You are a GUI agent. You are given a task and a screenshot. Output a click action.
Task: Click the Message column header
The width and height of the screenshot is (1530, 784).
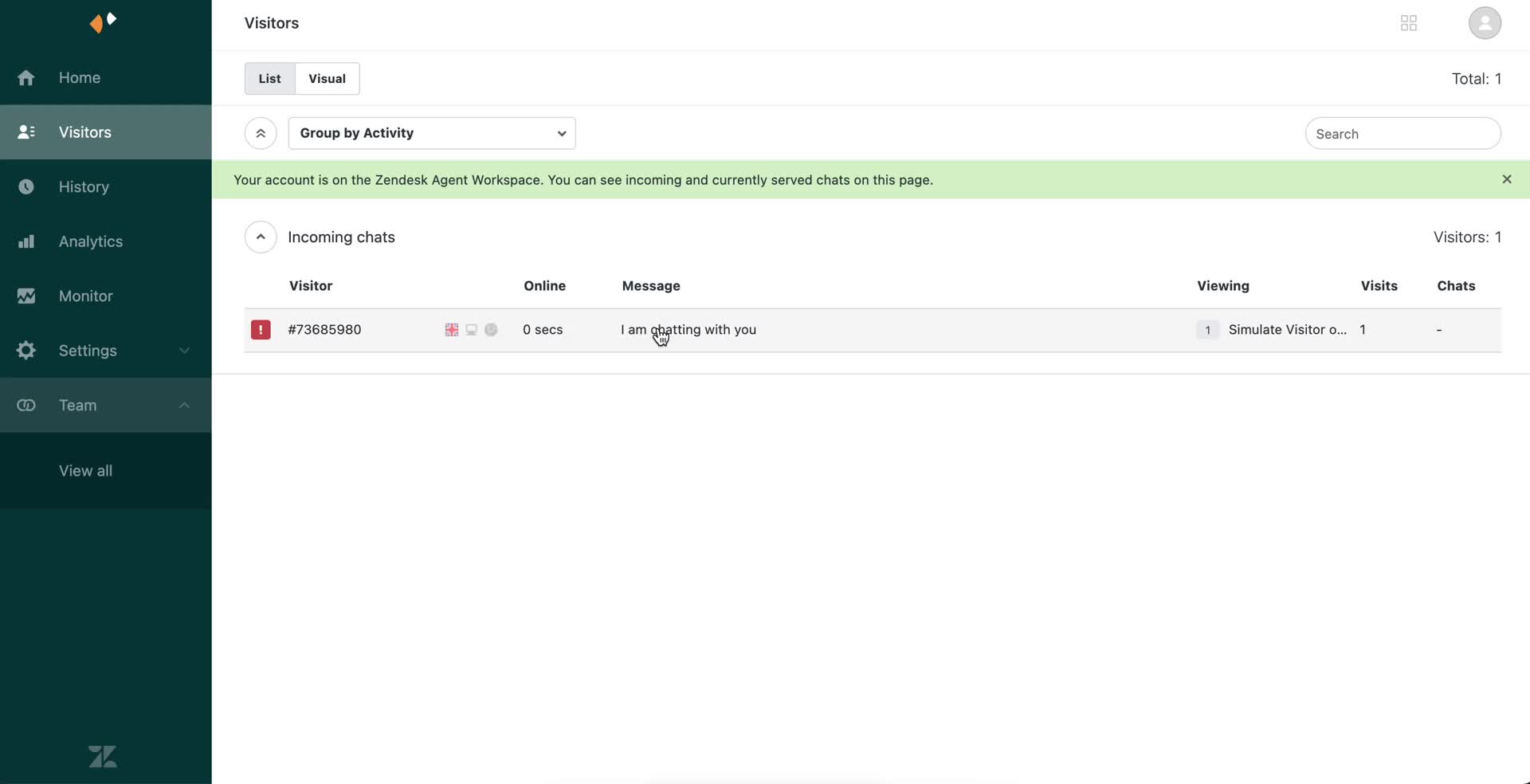point(651,286)
